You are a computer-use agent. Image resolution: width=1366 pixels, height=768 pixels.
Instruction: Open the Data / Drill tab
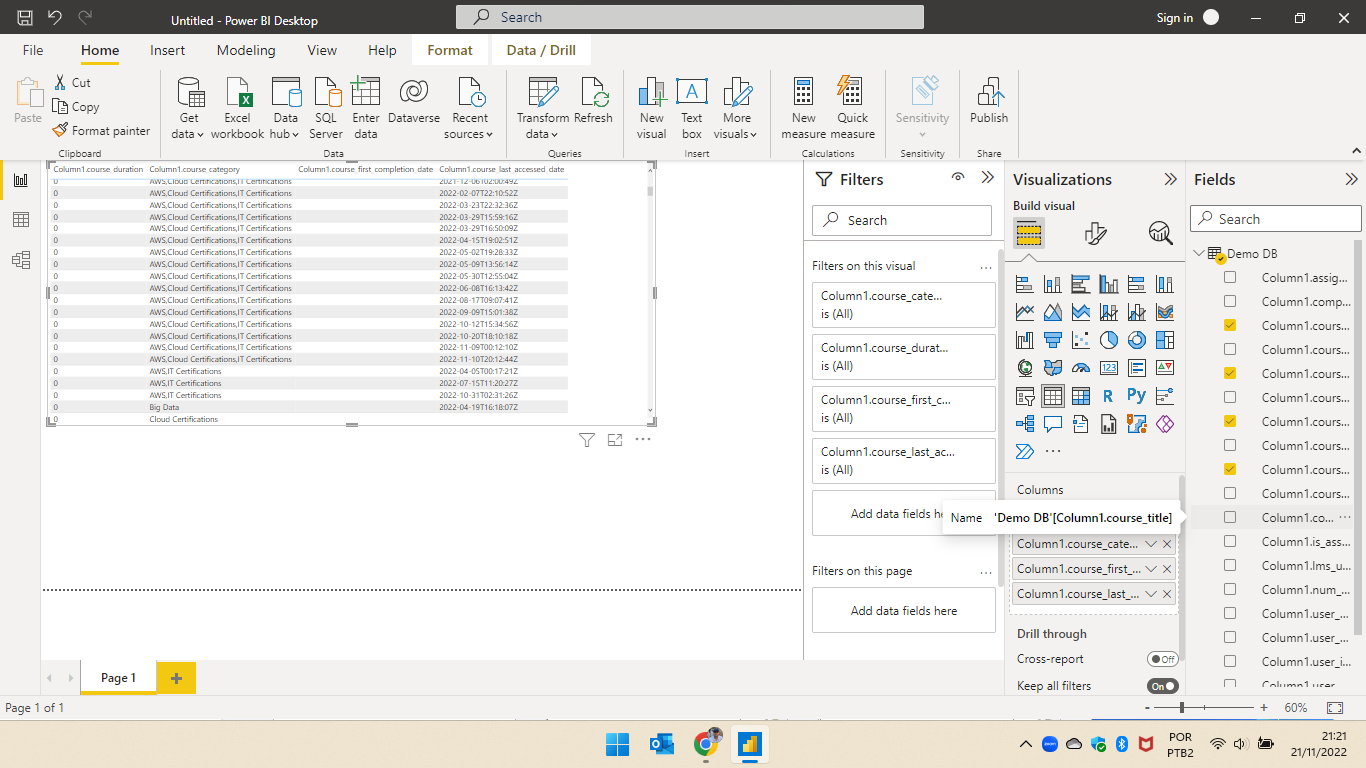point(541,50)
